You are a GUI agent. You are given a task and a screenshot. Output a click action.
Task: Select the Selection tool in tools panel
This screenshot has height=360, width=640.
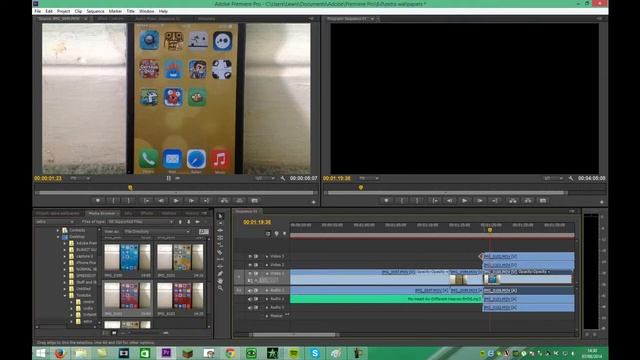point(220,216)
